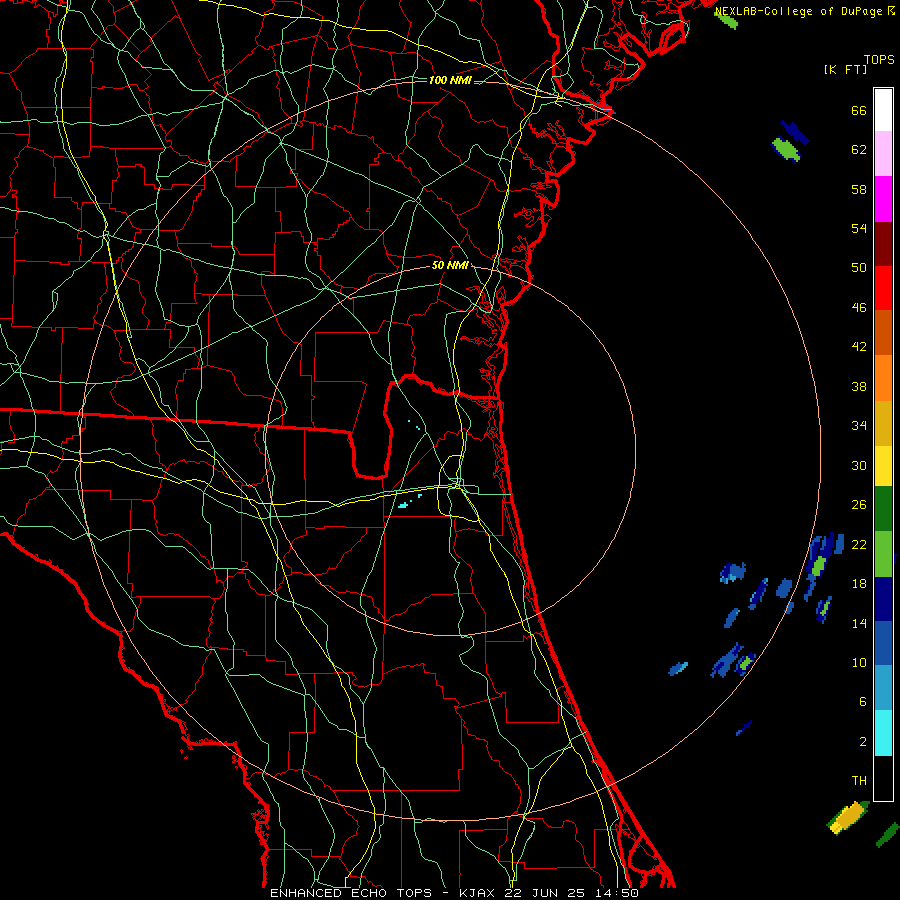Click the legend value 14
Image resolution: width=900 pixels, height=900 pixels.
pyautogui.click(x=859, y=623)
